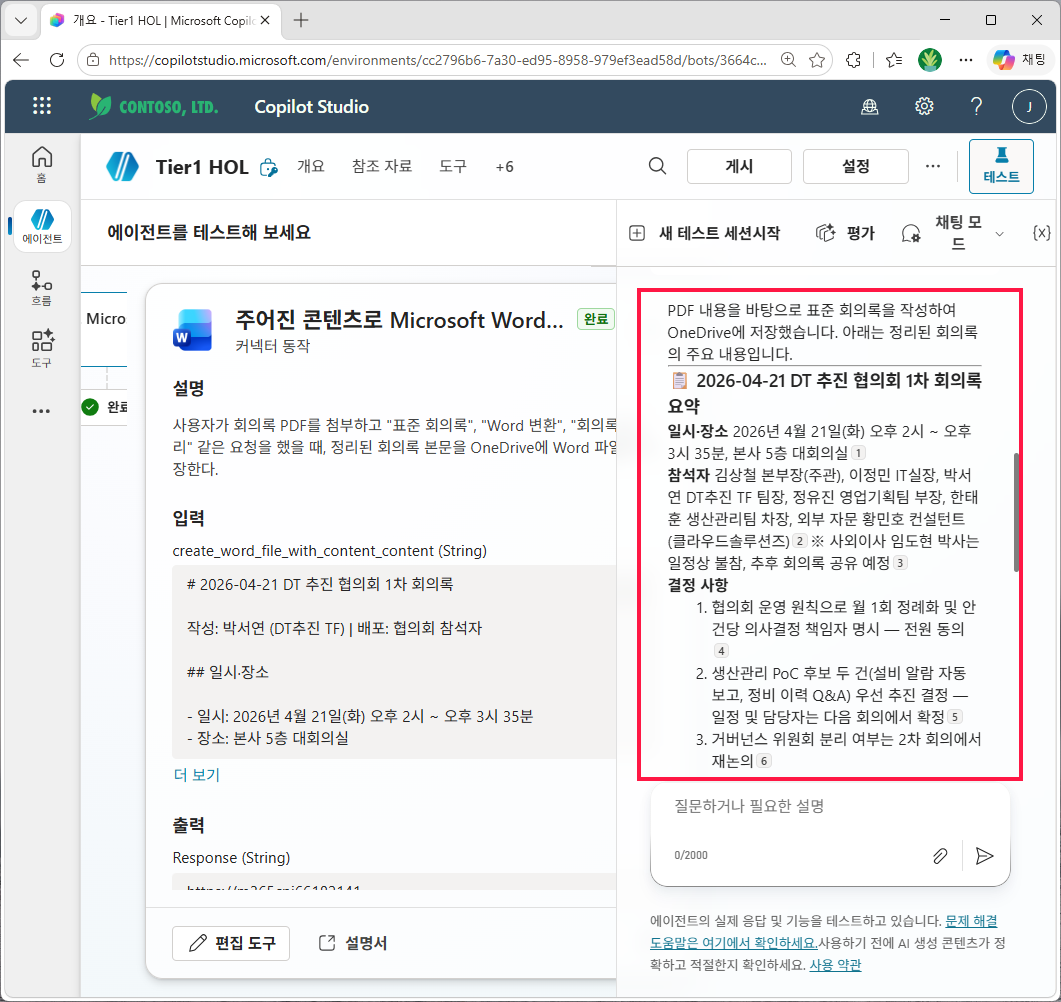Open Tools (도구) in left sidebar

click(x=42, y=348)
